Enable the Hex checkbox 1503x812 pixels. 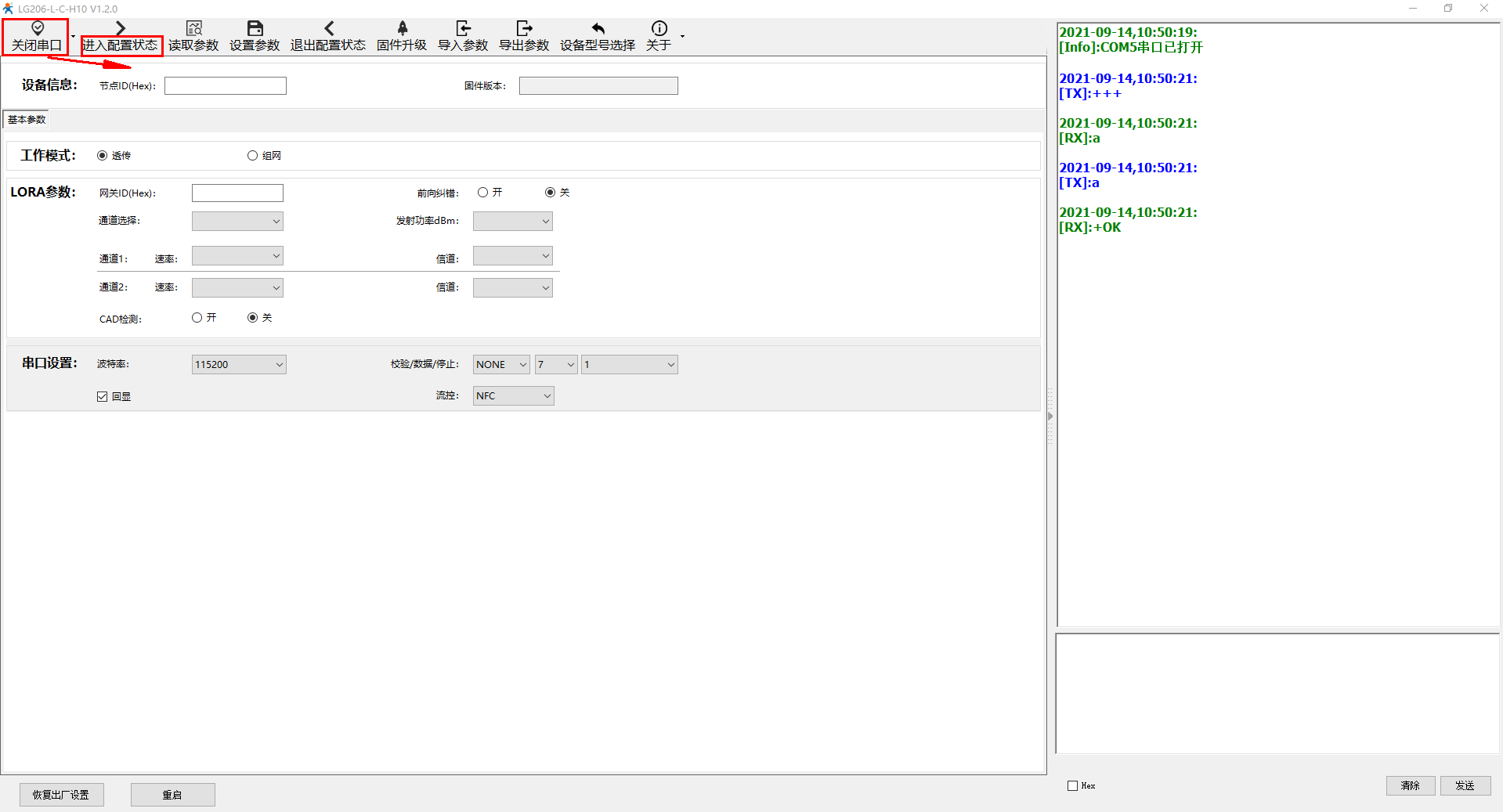[x=1073, y=786]
